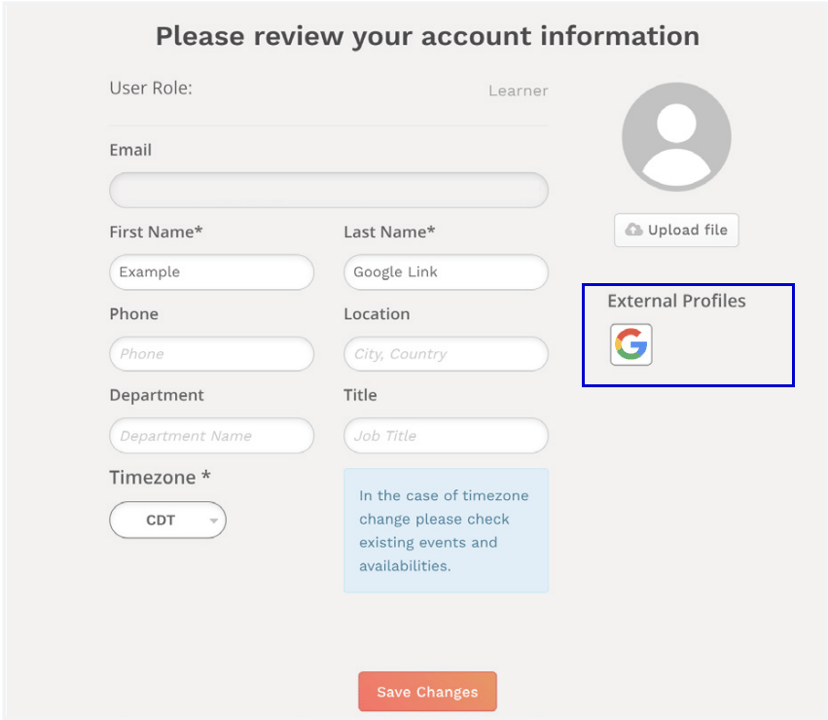Viewport: 828px width, 720px height.
Task: Click the Upload file button
Action: coord(676,230)
